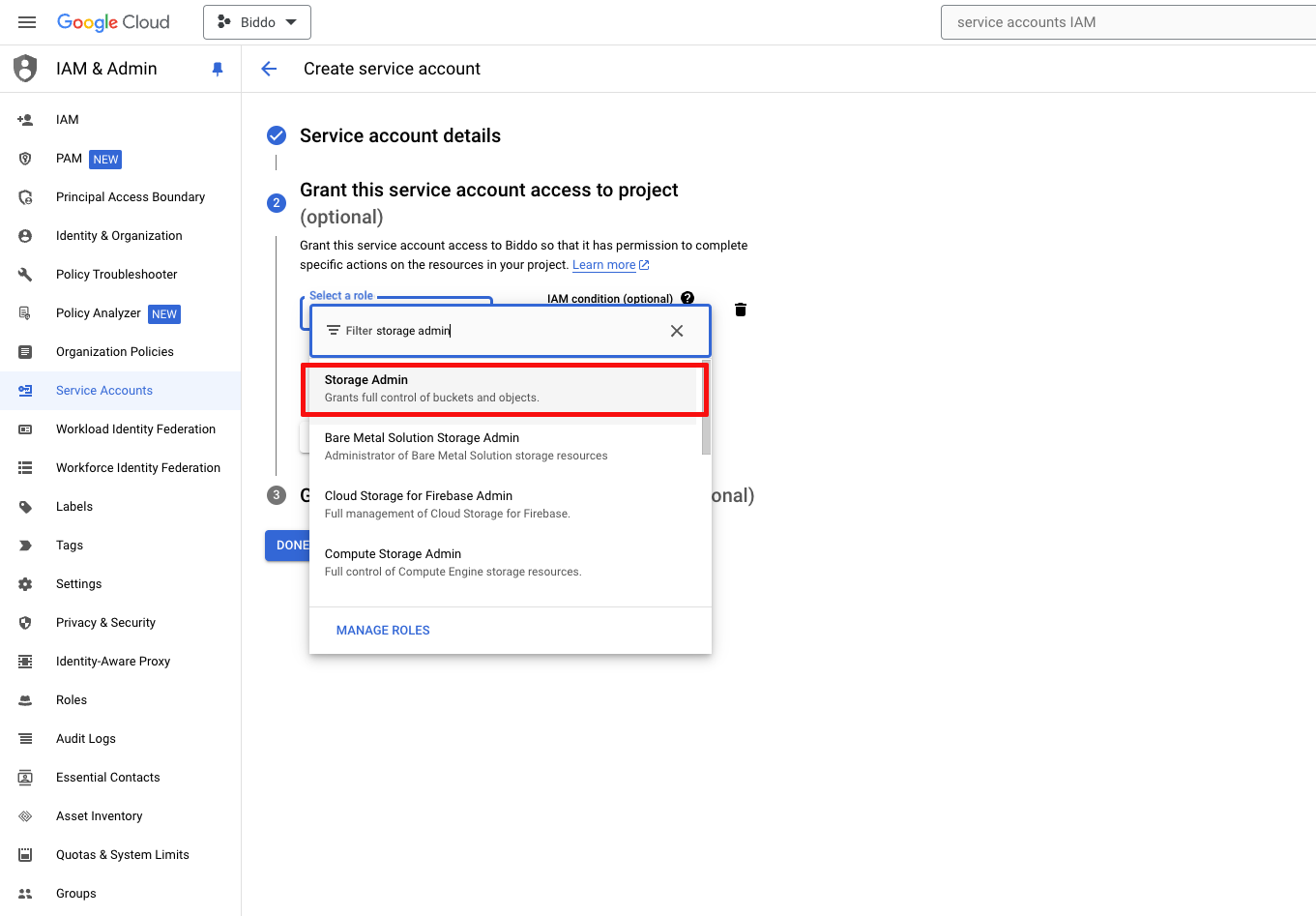The width and height of the screenshot is (1316, 916).
Task: Click the step 3 number circle
Action: (277, 495)
